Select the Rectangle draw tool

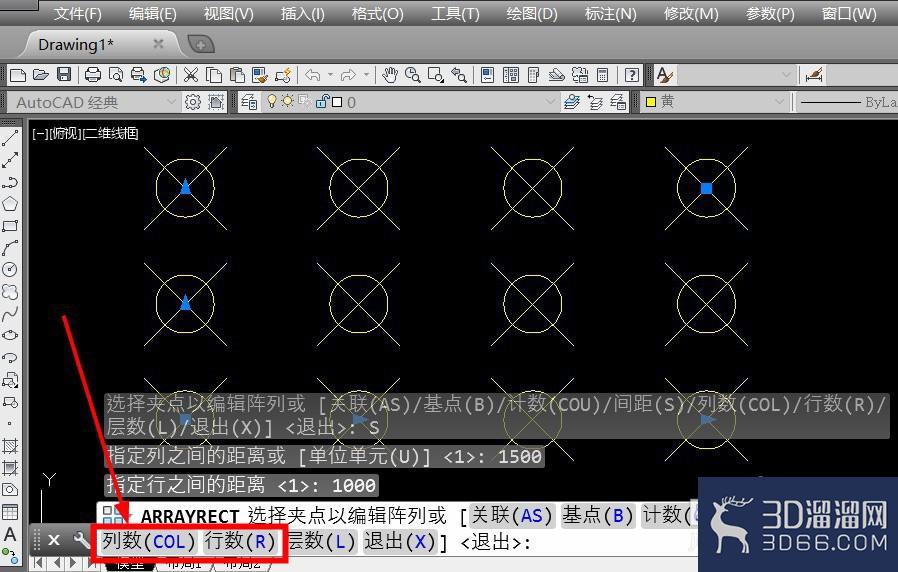[10, 226]
